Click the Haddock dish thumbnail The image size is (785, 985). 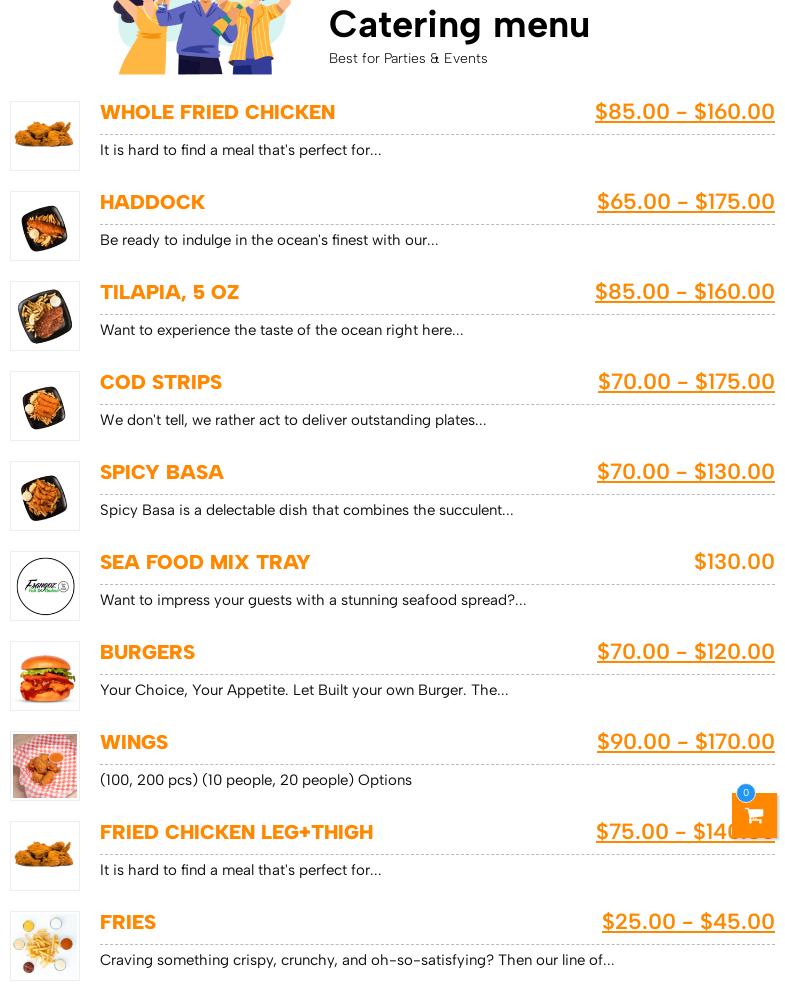point(45,226)
